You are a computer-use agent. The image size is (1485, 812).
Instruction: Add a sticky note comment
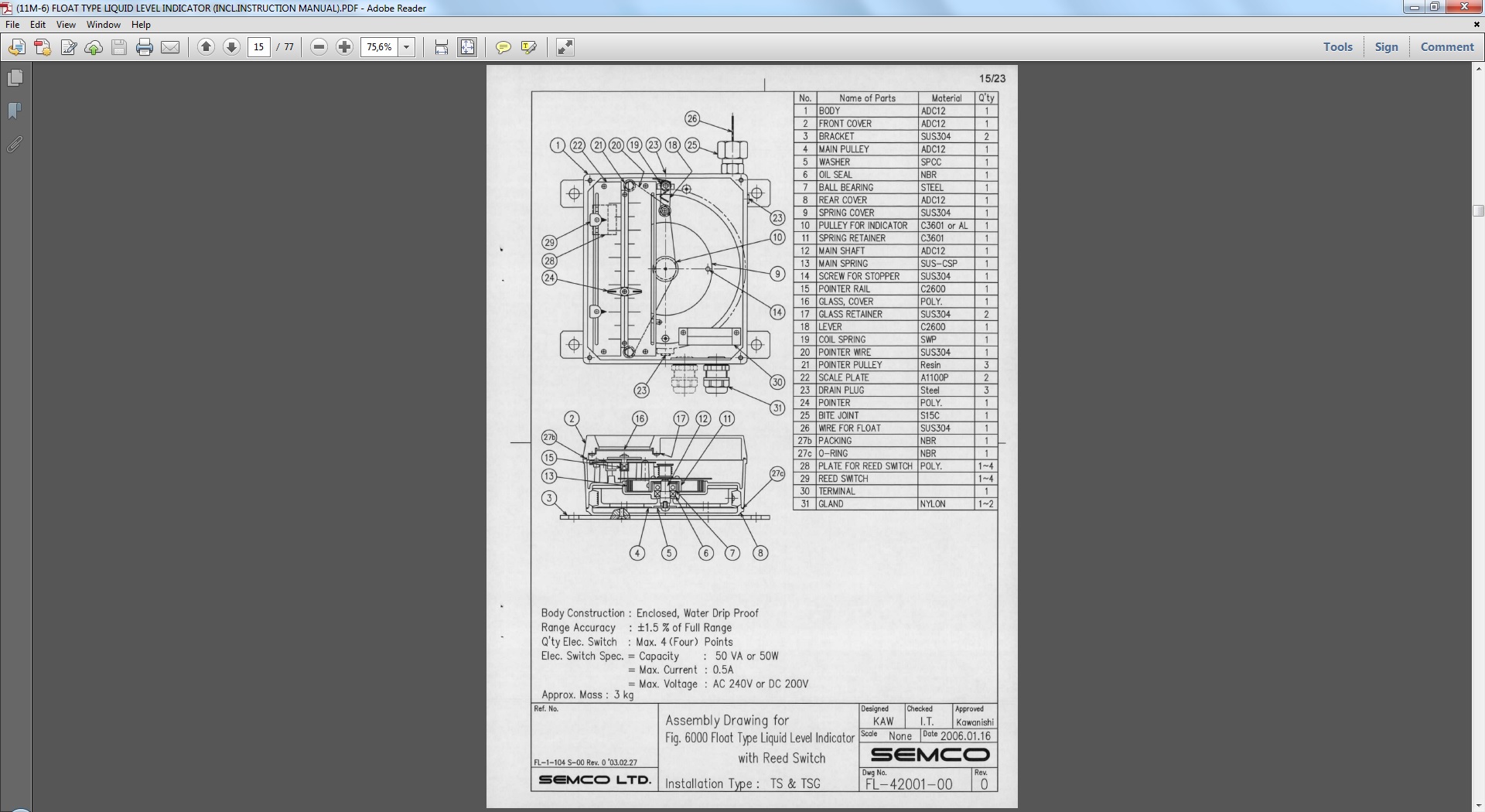pos(503,47)
